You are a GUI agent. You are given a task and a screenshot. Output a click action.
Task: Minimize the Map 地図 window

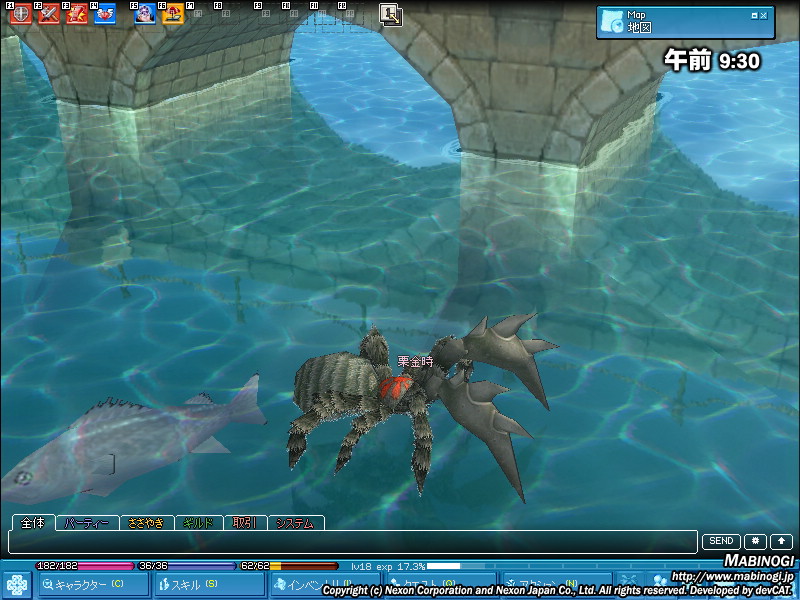(x=754, y=16)
